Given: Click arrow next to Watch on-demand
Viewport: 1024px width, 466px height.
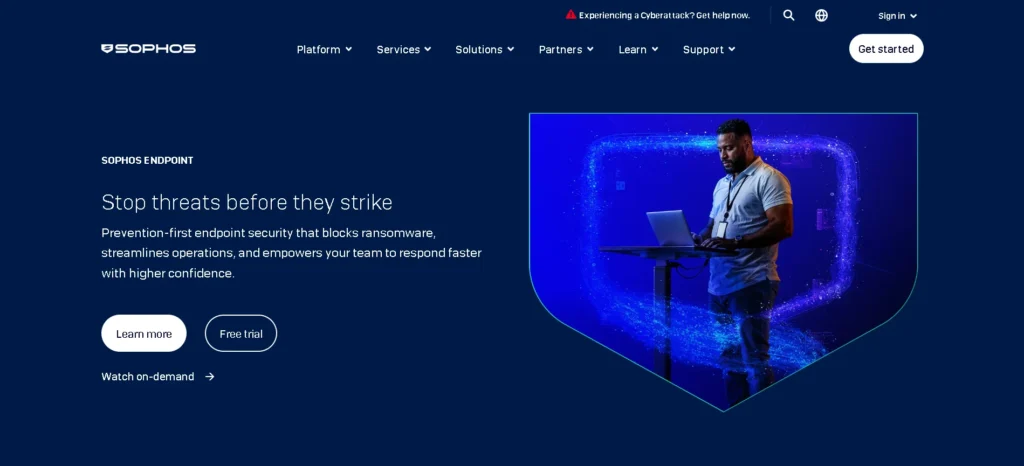Looking at the screenshot, I should (210, 377).
